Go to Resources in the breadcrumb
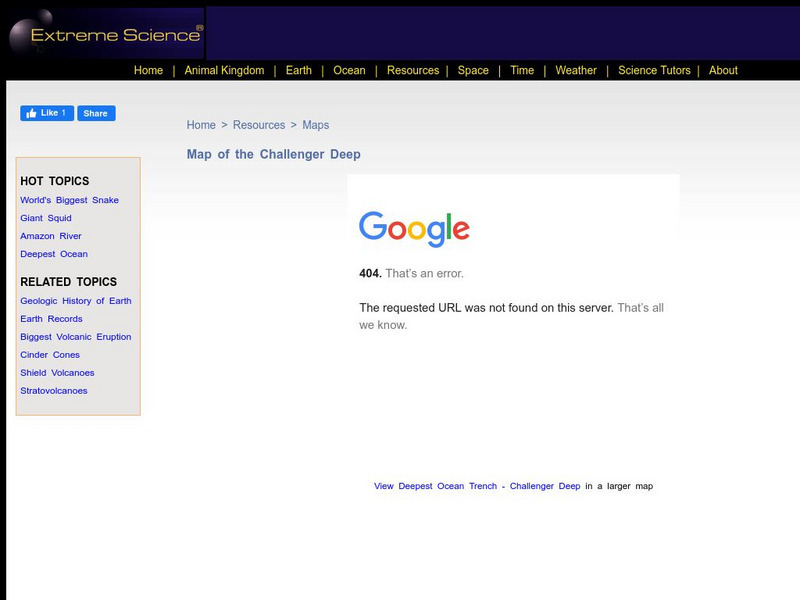The width and height of the screenshot is (800, 600). point(259,125)
